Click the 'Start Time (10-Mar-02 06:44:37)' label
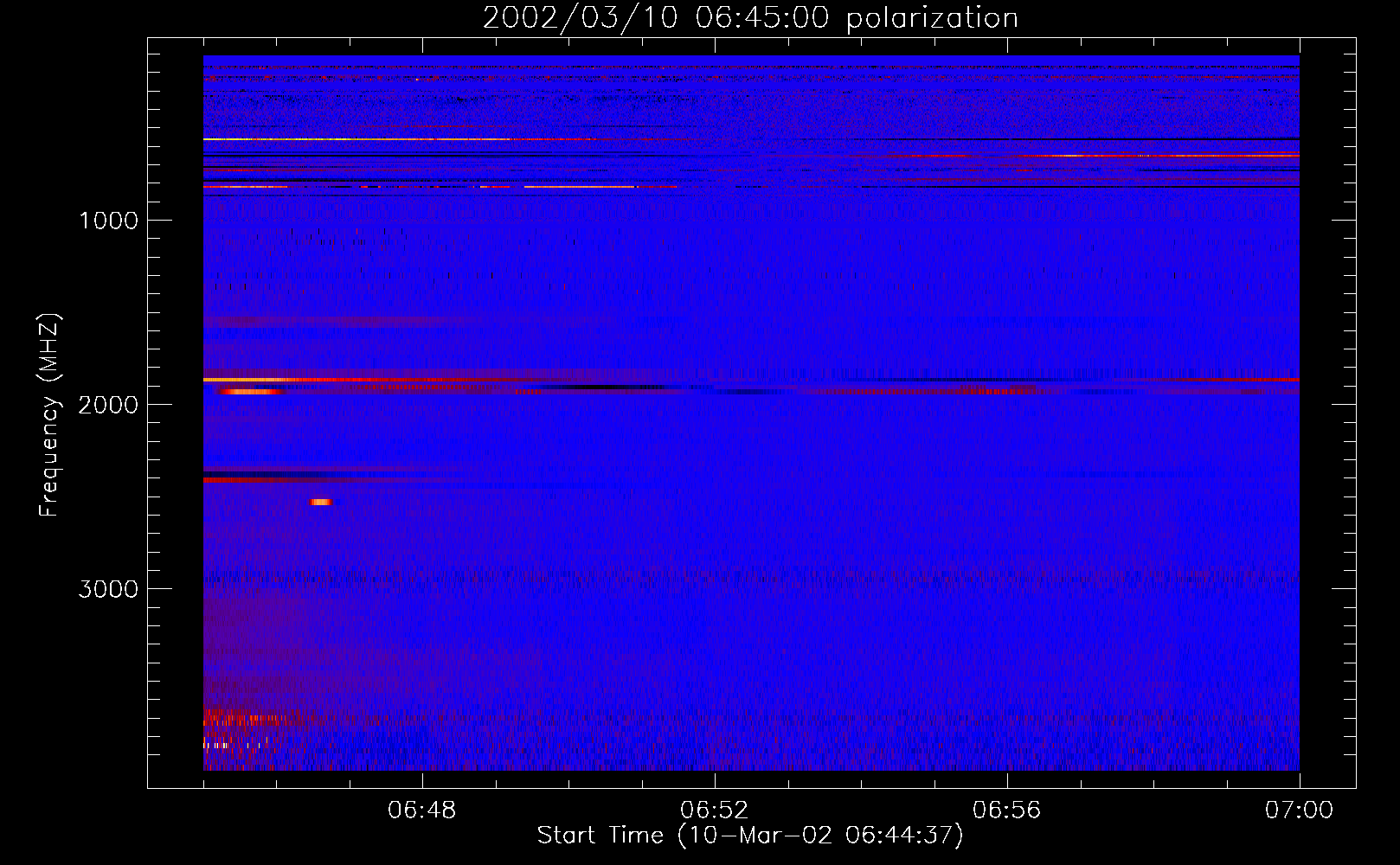This screenshot has width=1400, height=865. tap(750, 836)
